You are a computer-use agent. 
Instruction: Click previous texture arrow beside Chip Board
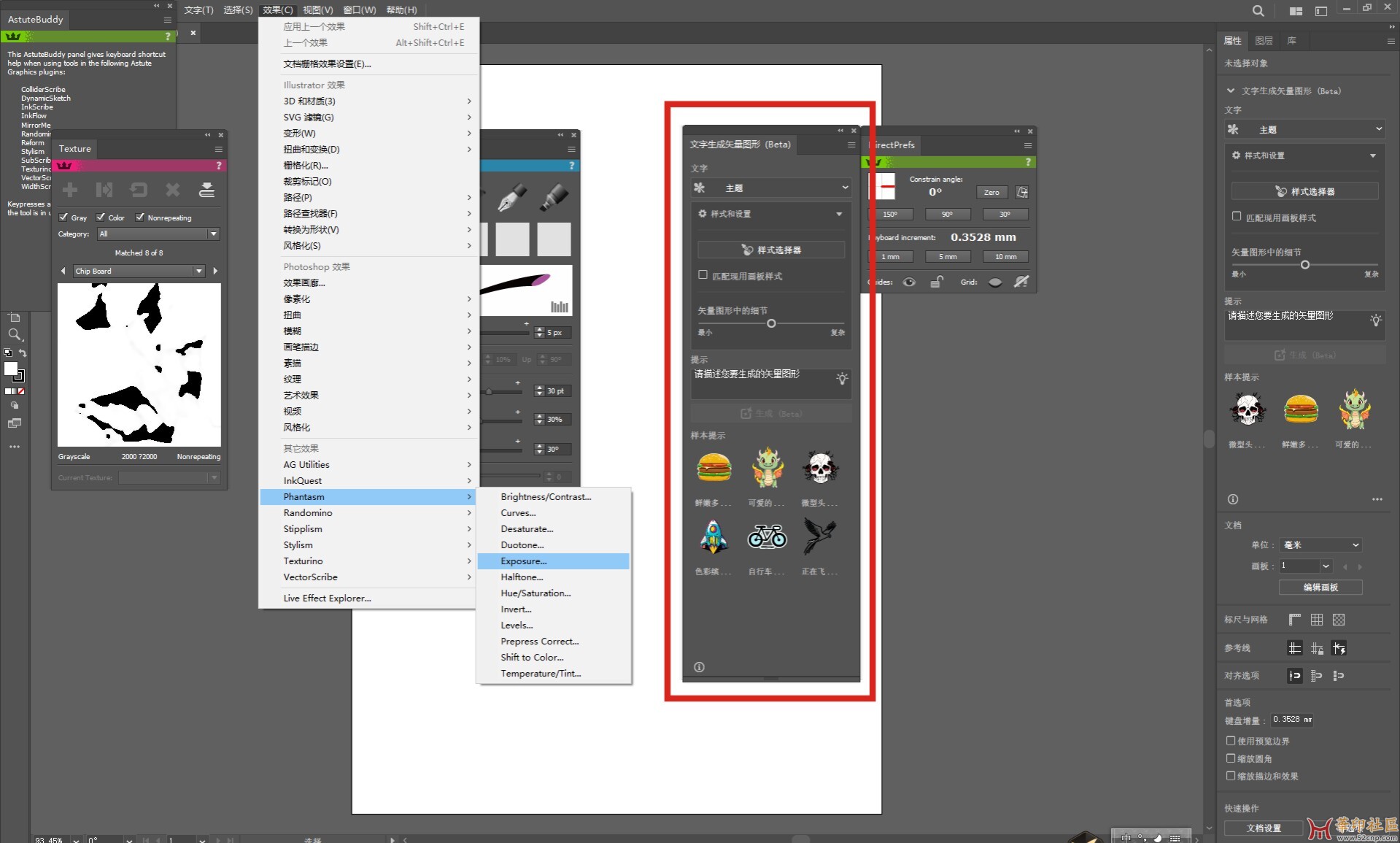pyautogui.click(x=63, y=271)
